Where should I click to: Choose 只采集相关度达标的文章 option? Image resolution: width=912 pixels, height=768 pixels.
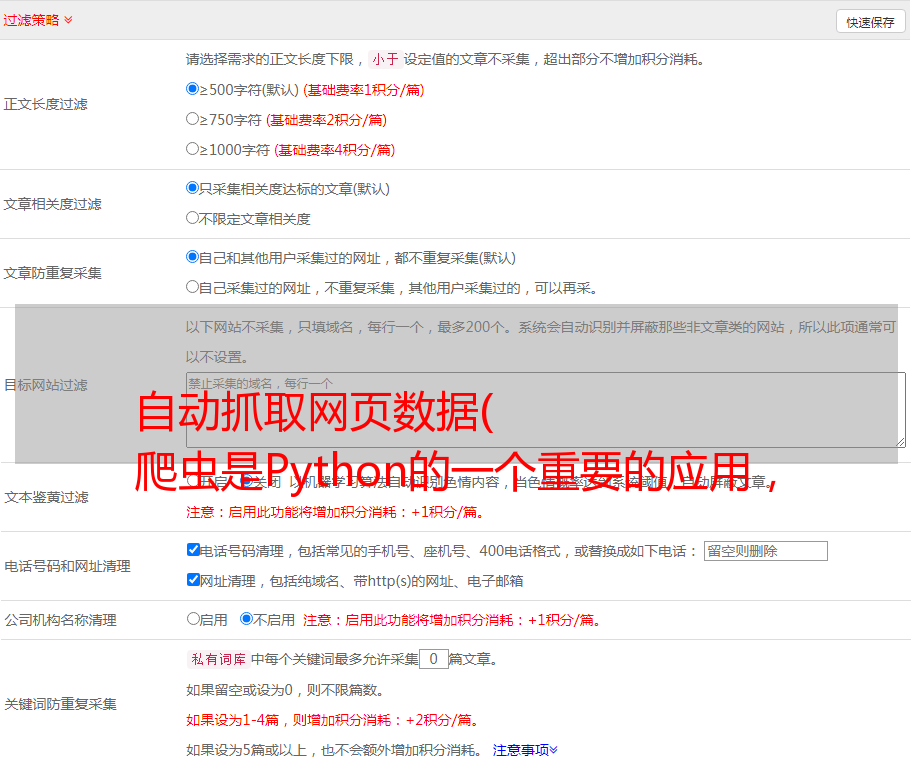[192, 187]
